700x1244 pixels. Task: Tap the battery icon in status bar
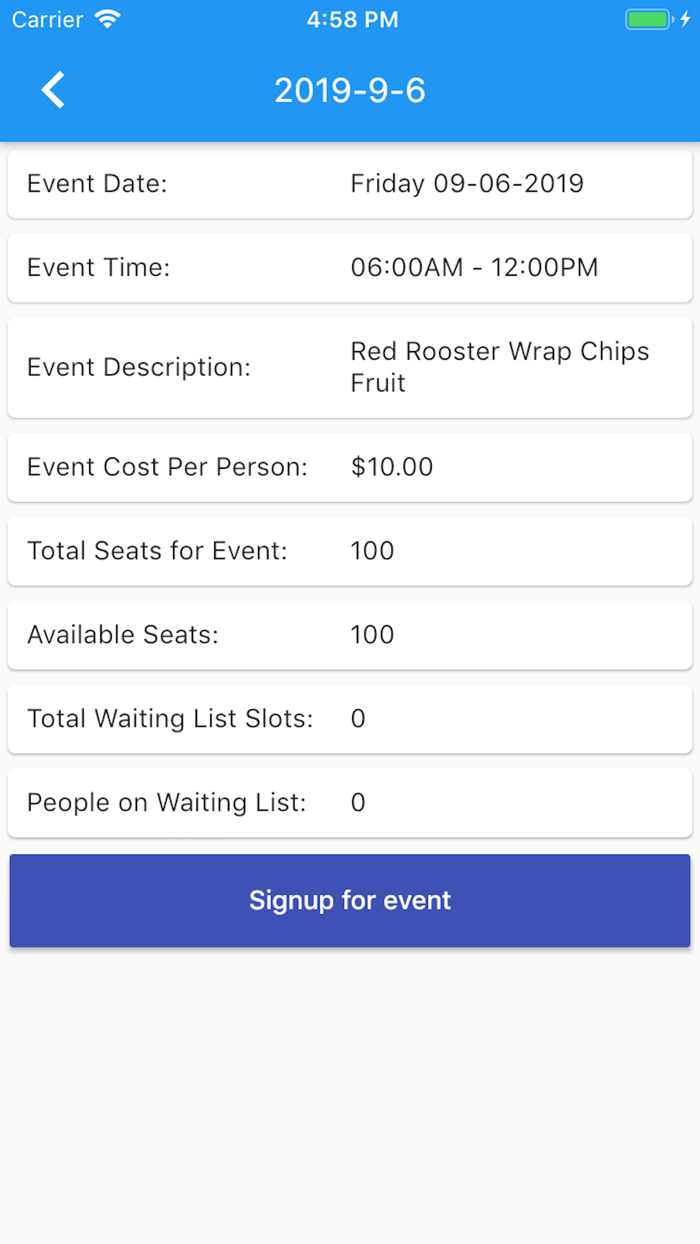point(648,19)
